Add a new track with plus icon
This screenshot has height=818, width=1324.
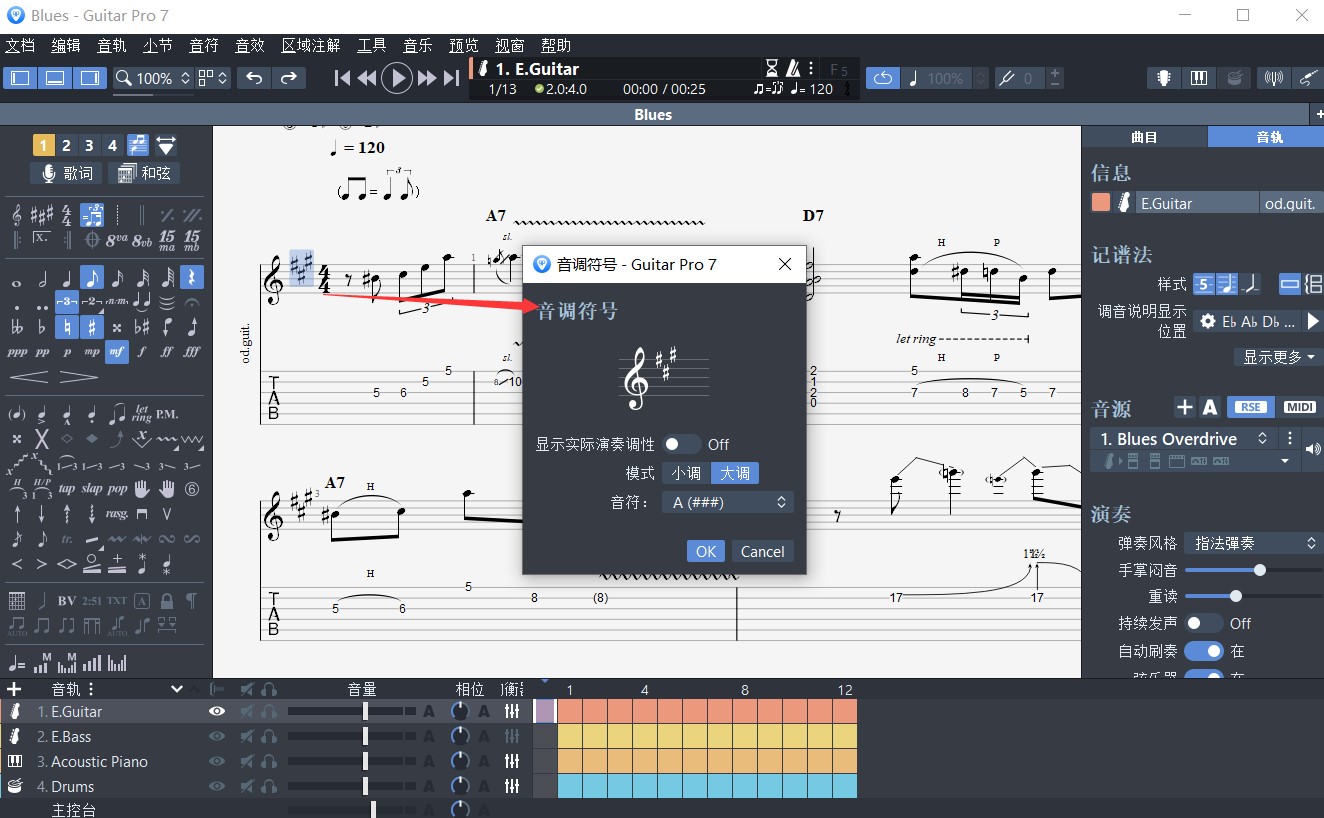[14, 689]
